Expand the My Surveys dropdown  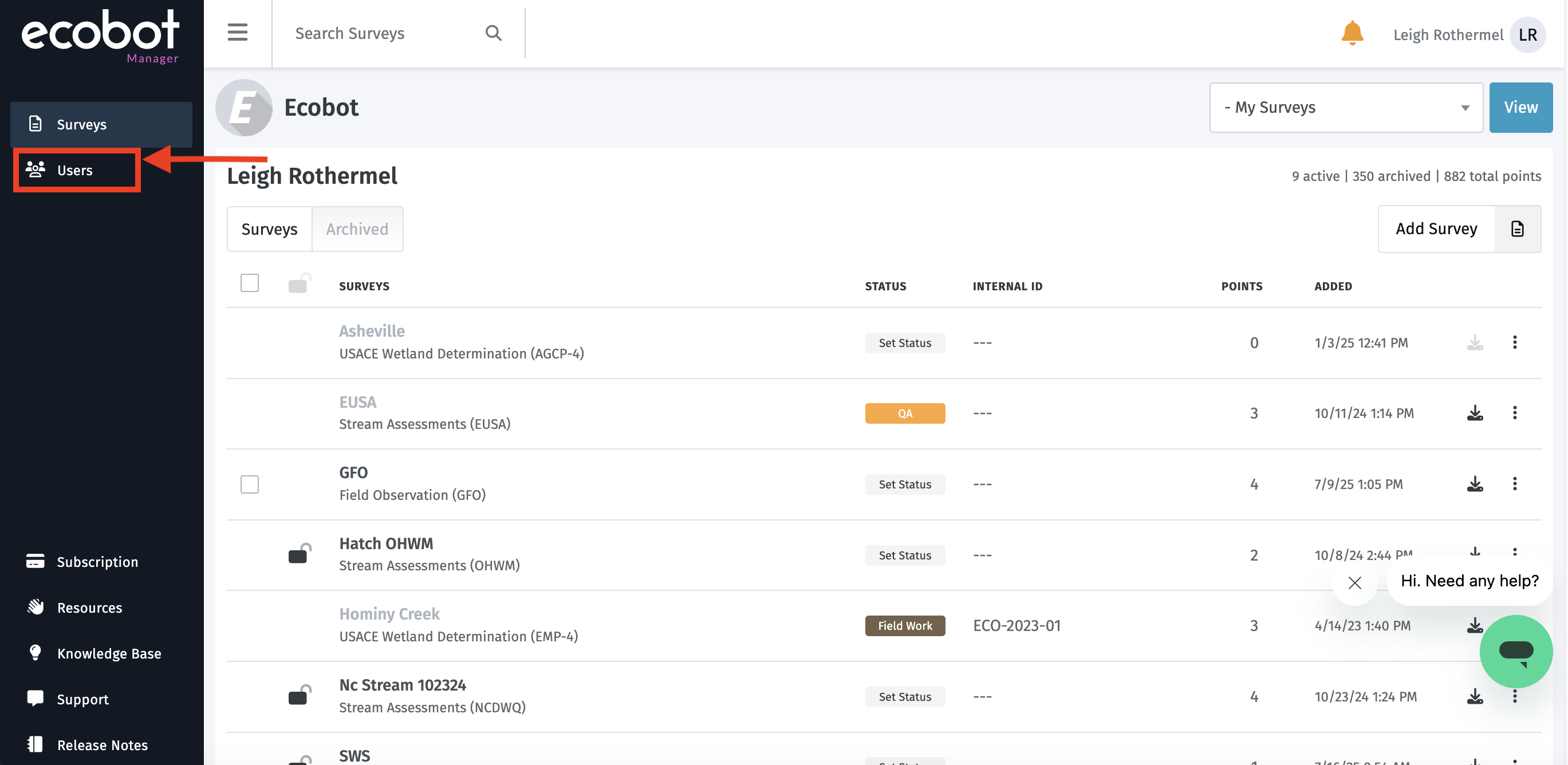tap(1345, 108)
